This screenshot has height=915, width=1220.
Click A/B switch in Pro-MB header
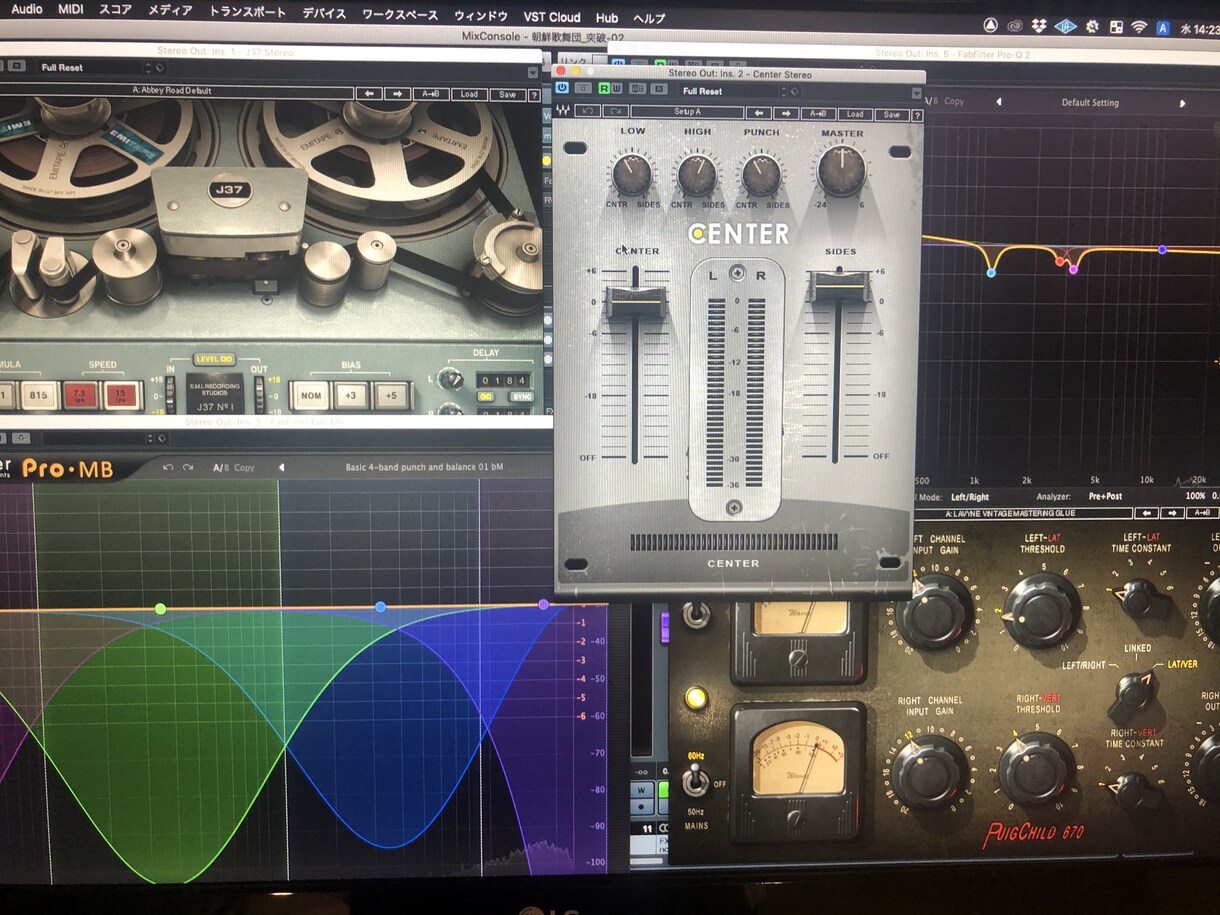[220, 467]
